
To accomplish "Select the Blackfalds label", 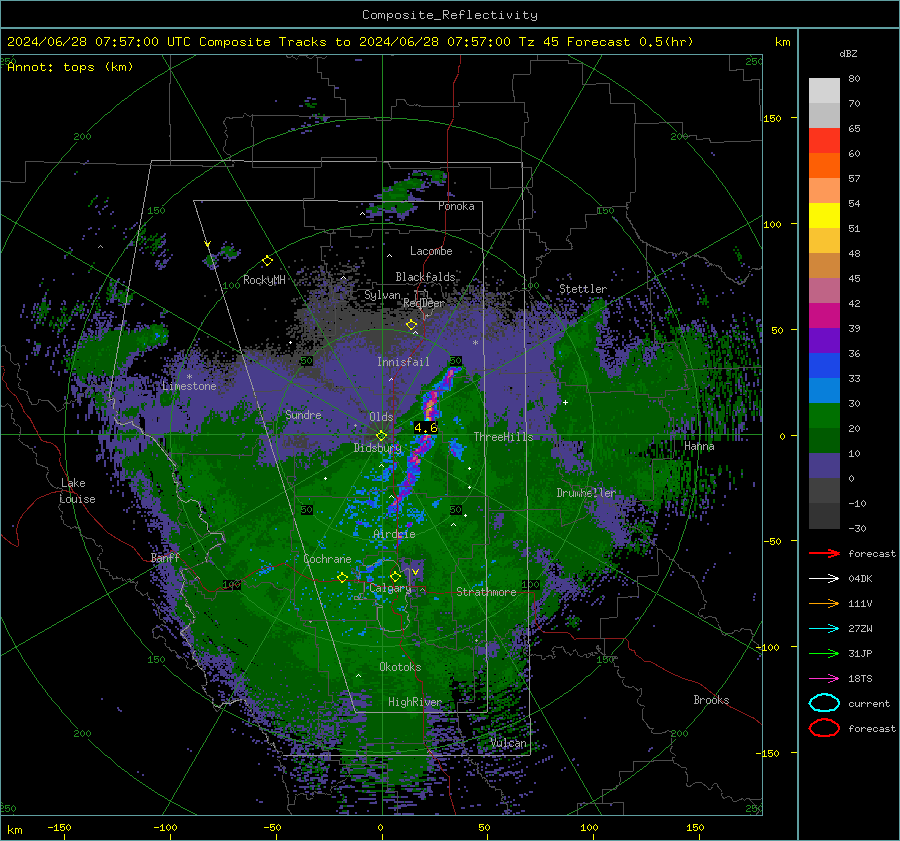I will [x=425, y=277].
